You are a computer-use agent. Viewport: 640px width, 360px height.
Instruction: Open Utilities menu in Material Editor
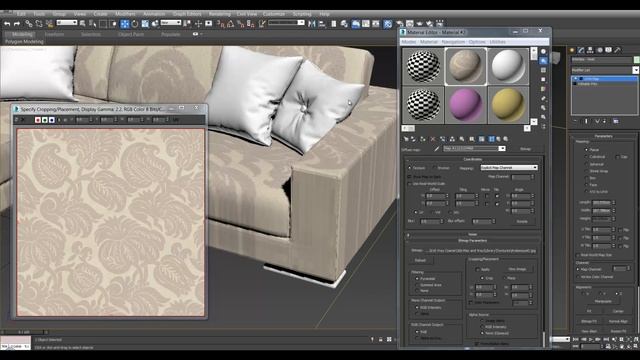click(x=498, y=42)
